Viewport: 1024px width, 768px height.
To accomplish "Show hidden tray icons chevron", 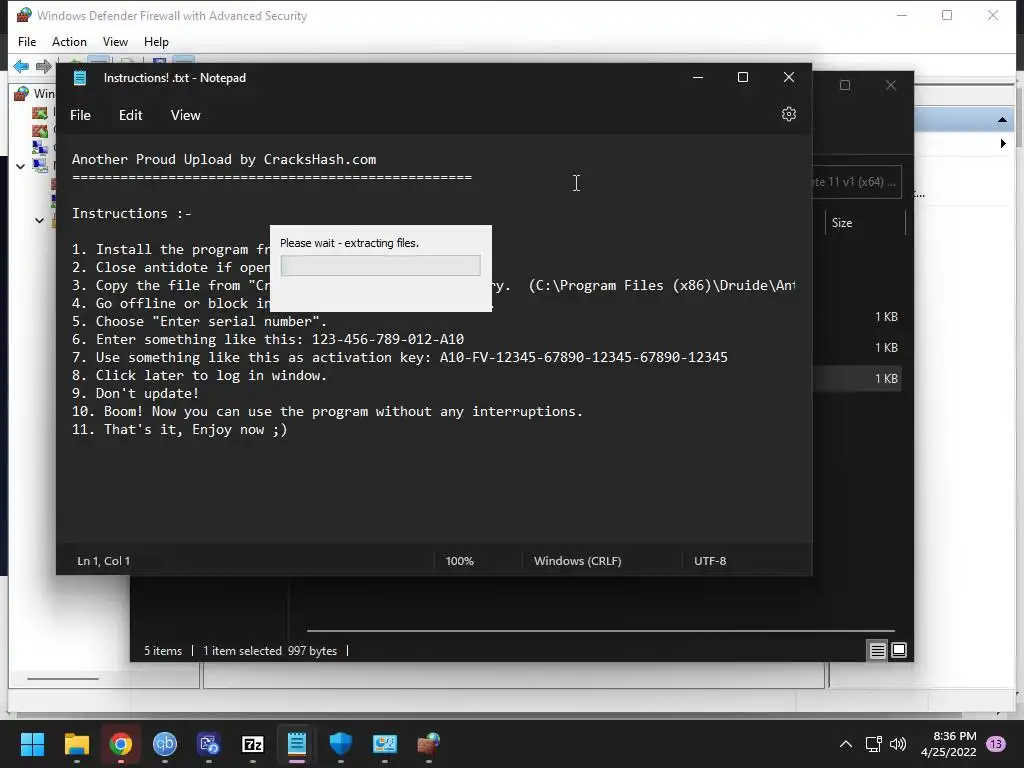I will [x=846, y=744].
